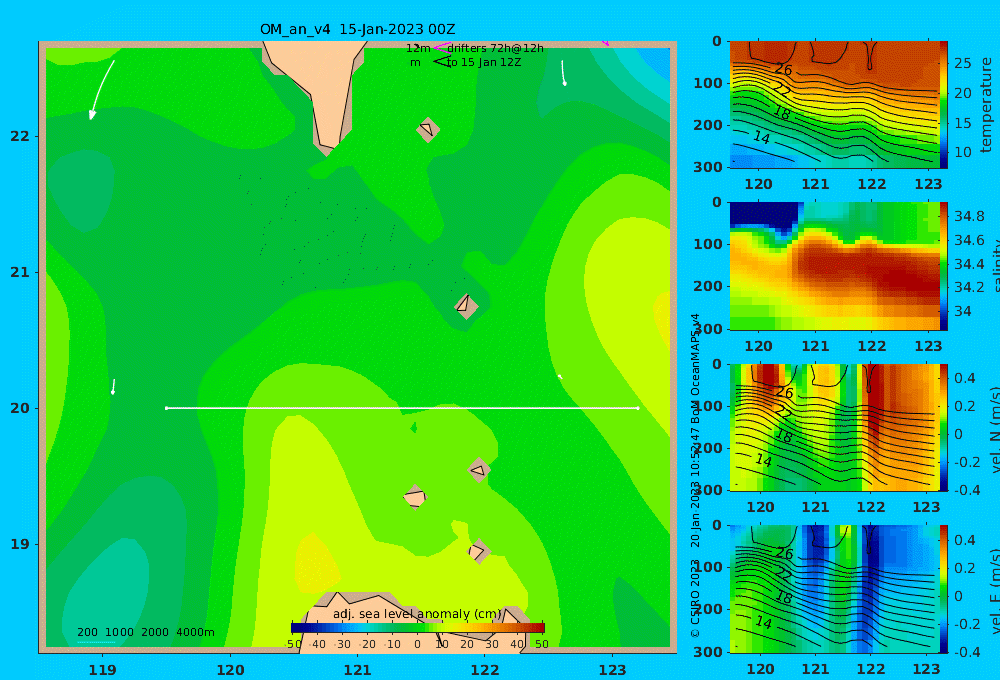The image size is (1000, 680).
Task: Click depth tick 300 on salinity panel
Action: (708, 329)
